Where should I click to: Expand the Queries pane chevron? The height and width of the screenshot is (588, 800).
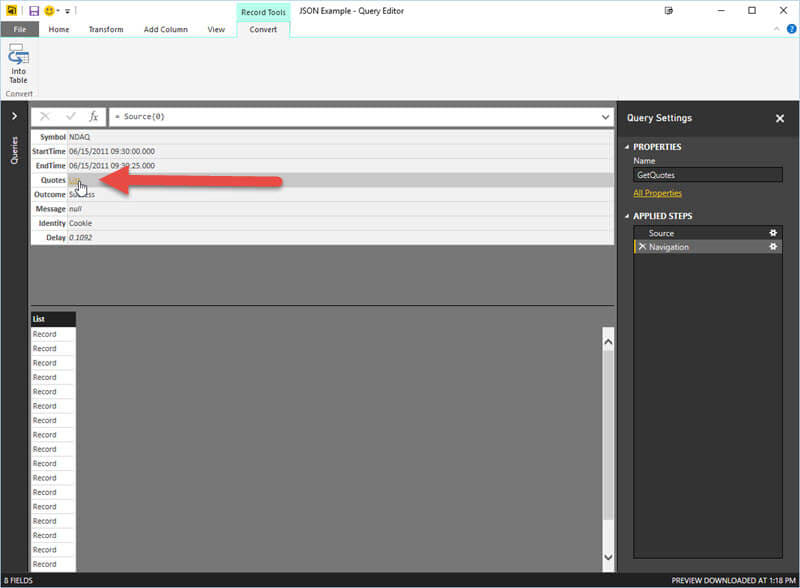click(14, 116)
